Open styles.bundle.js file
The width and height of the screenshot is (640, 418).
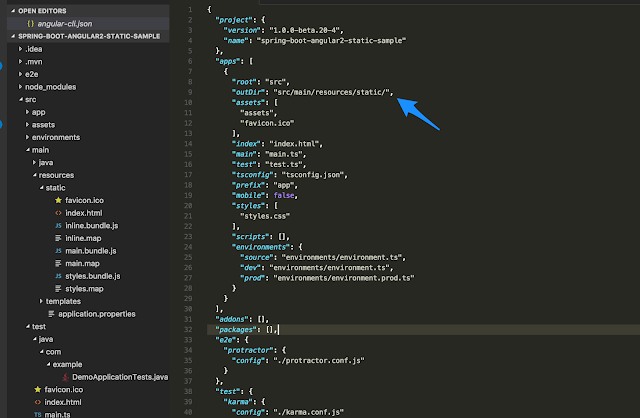93,276
